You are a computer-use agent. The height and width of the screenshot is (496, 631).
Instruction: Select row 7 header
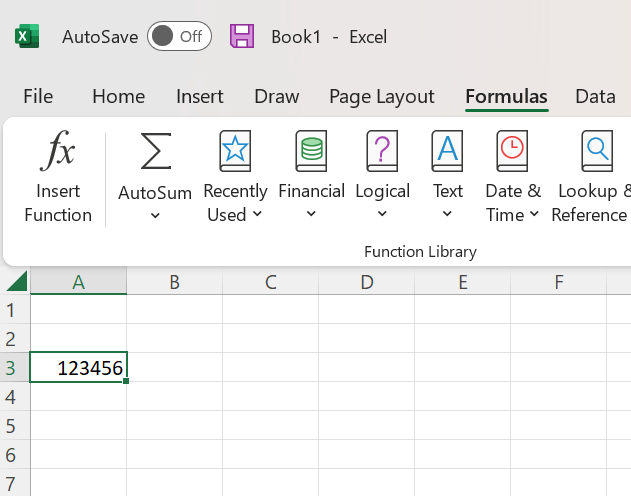14,483
